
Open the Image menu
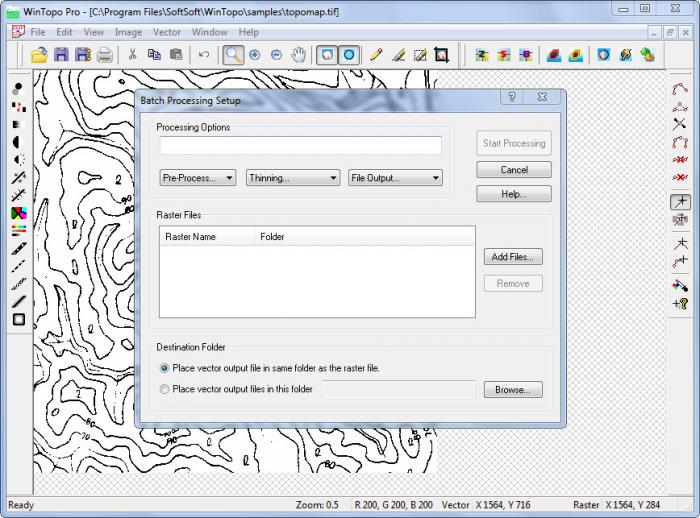(128, 32)
